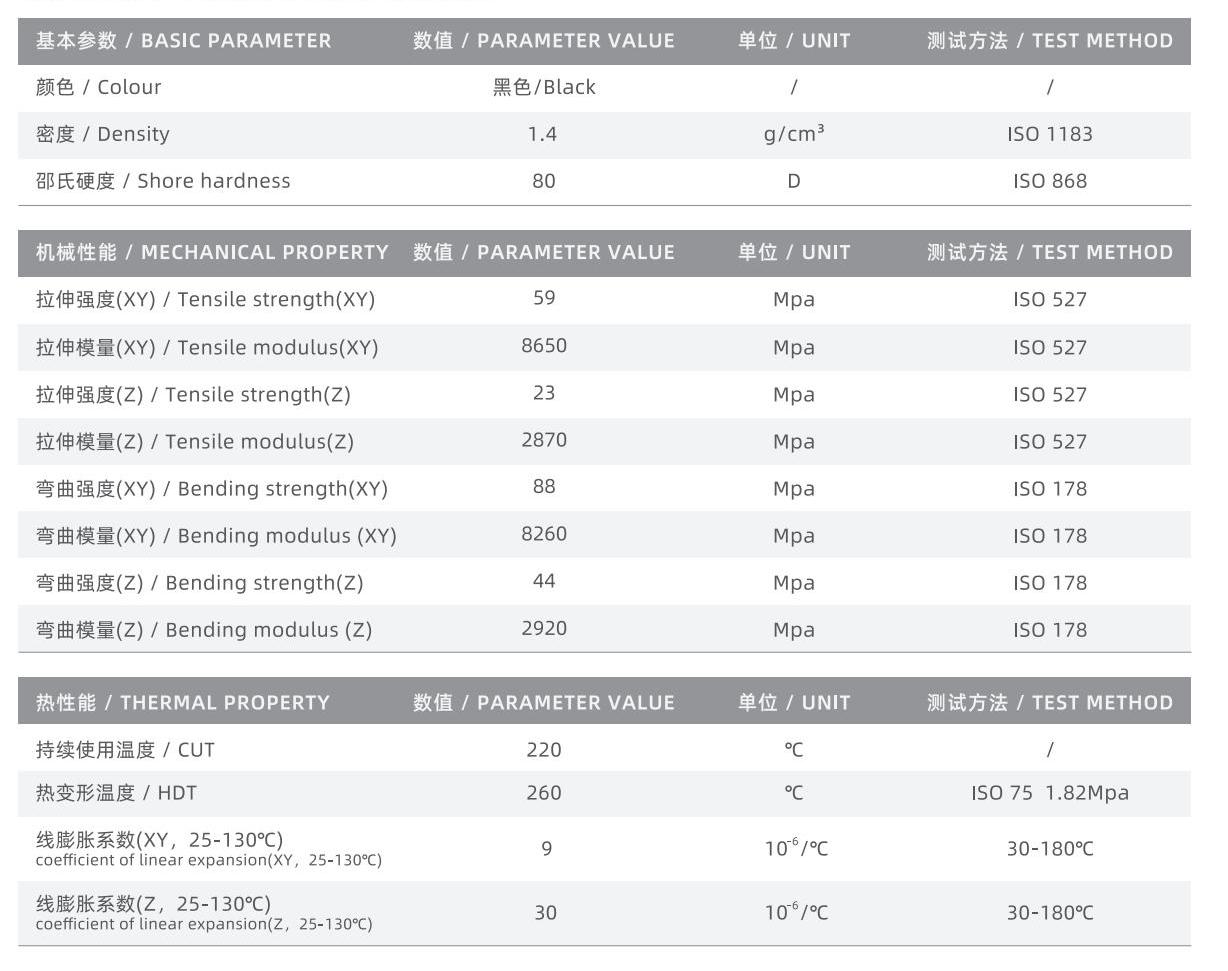The image size is (1228, 971).
Task: Click the THERMAL PROPERTY header cell
Action: [182, 703]
